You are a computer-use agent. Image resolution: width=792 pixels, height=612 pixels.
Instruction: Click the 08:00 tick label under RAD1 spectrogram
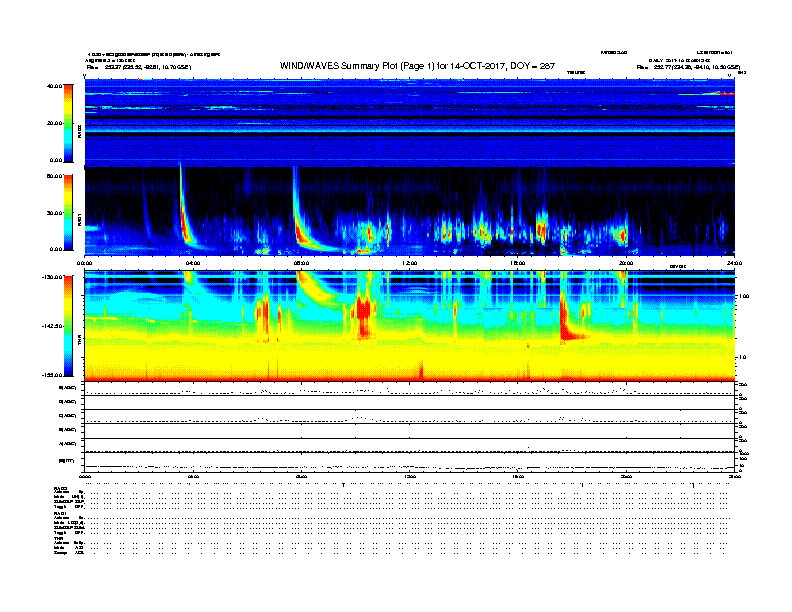pyautogui.click(x=301, y=263)
